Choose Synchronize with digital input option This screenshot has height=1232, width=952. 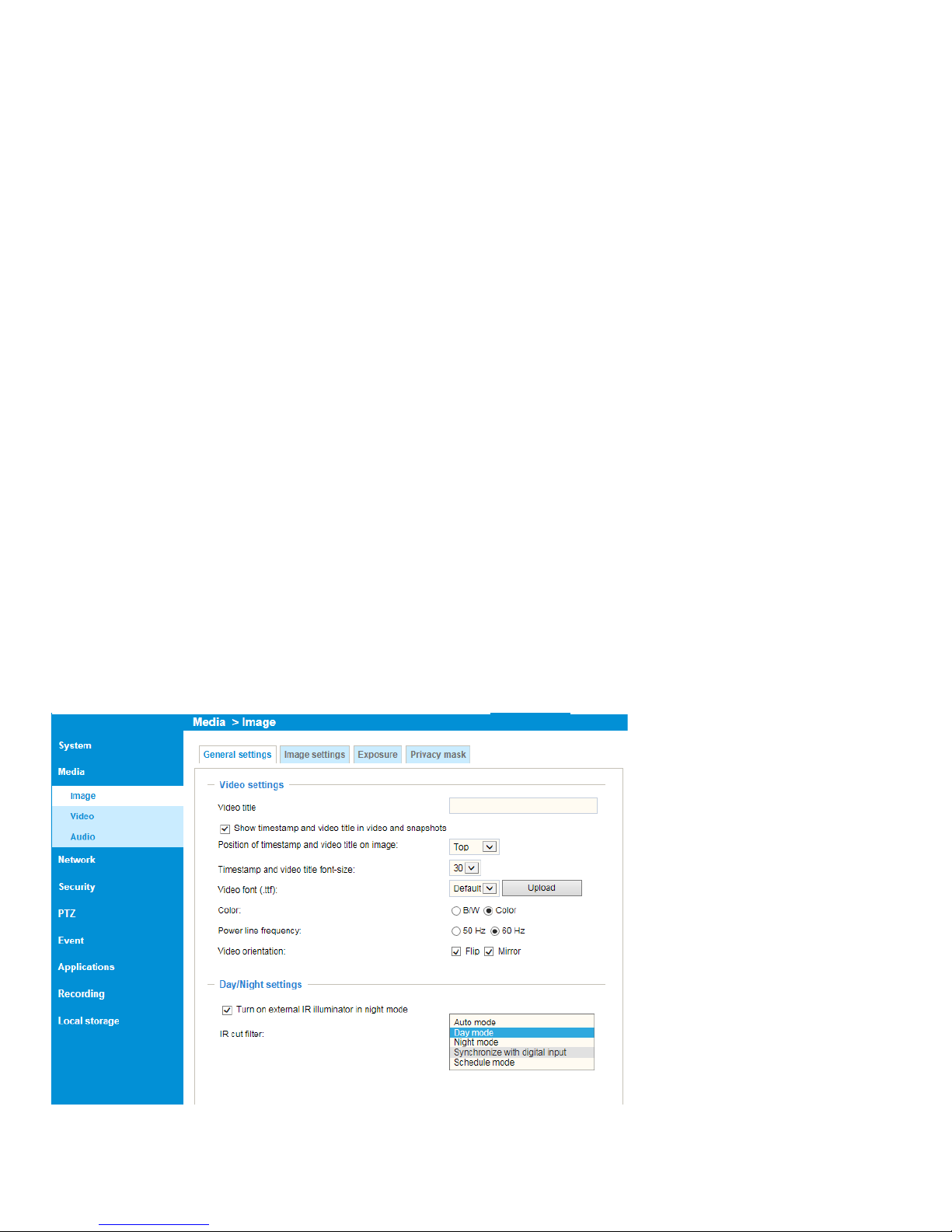tap(521, 1052)
